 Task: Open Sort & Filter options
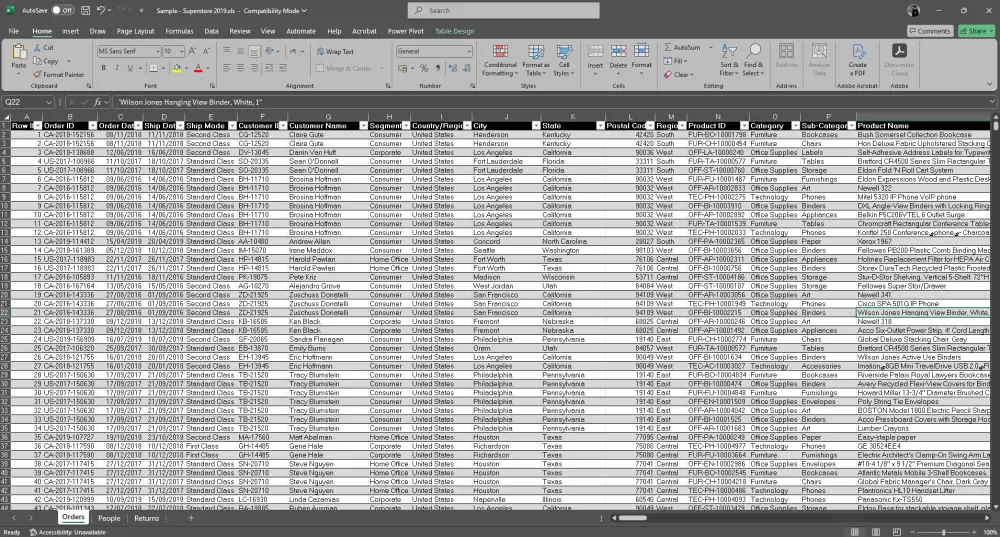click(x=729, y=61)
